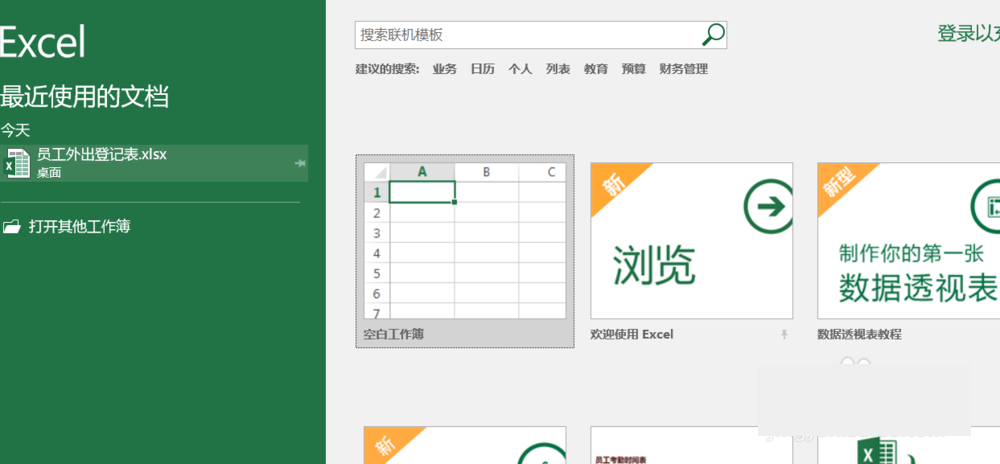Click the arrow circle icon on 浏览 template
1000x464 pixels.
(x=768, y=205)
